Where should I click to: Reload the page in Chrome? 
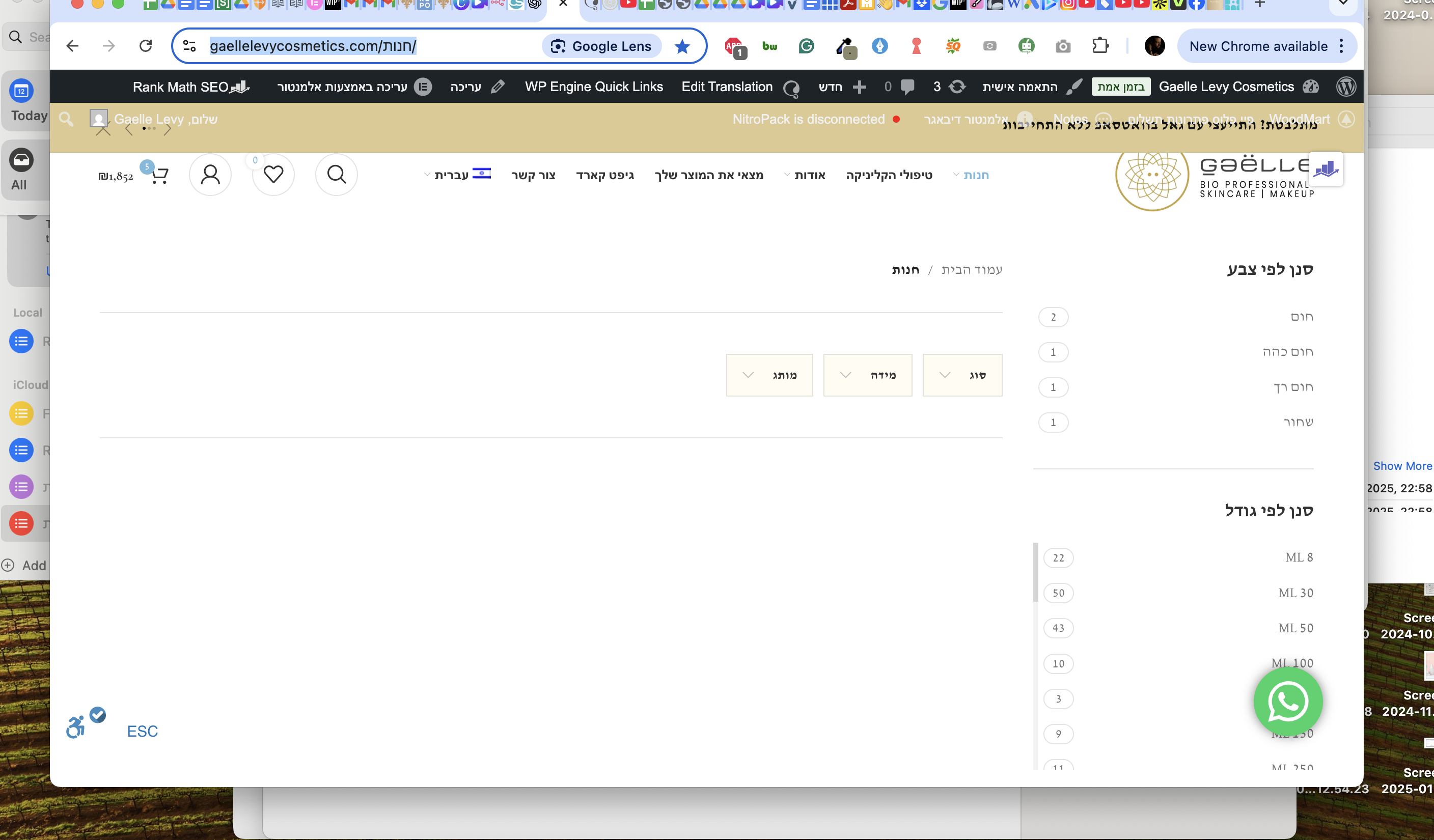click(146, 46)
